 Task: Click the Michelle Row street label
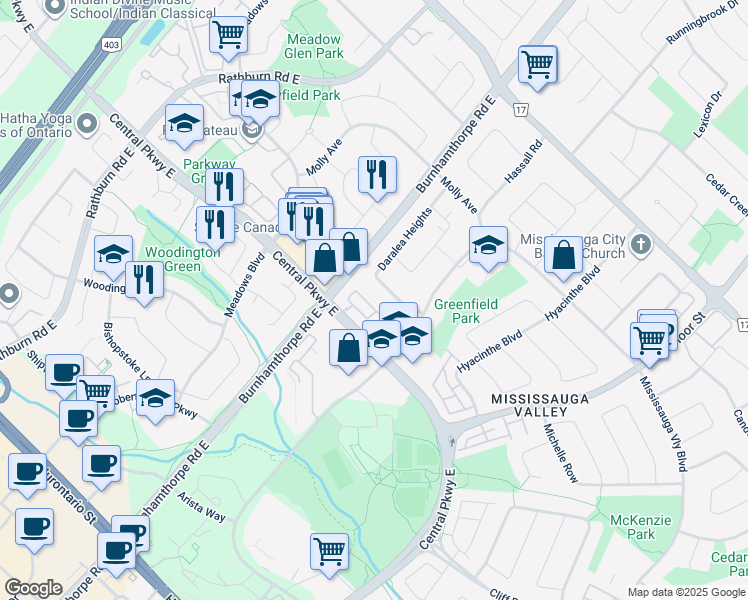tap(561, 453)
